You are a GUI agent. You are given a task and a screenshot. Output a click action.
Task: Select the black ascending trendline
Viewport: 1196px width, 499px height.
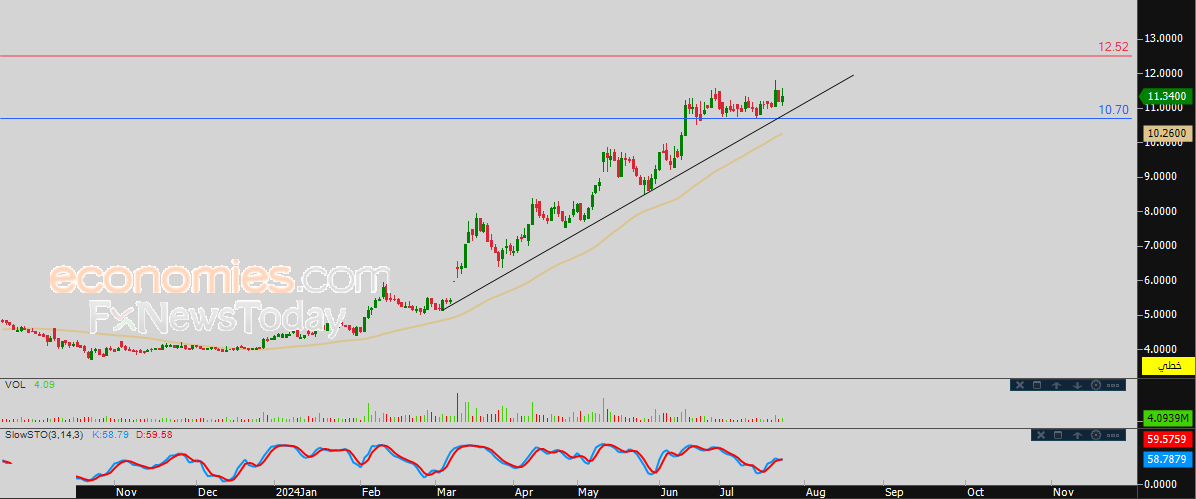[648, 194]
